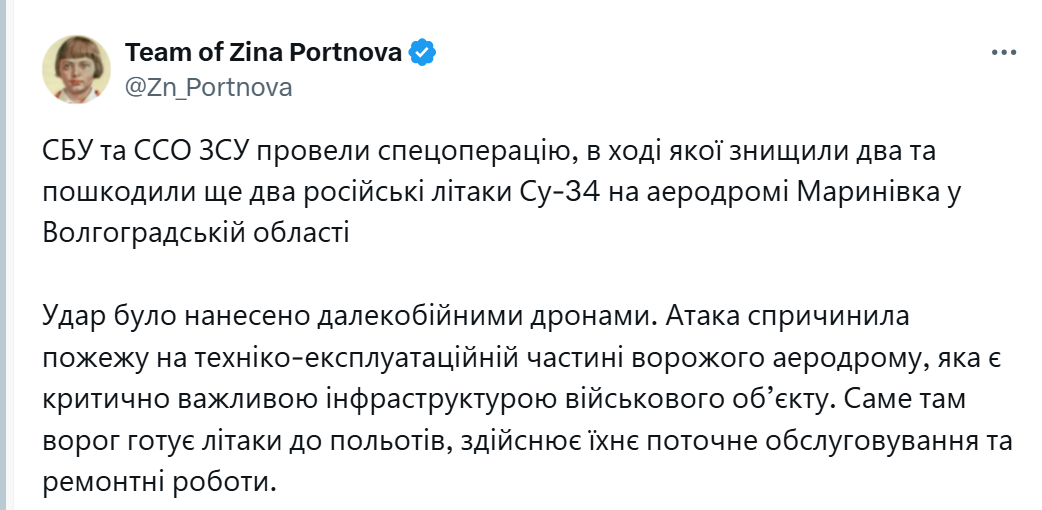Open the Team of Zina Portnova profile name
This screenshot has width=1042, height=510.
[263, 53]
